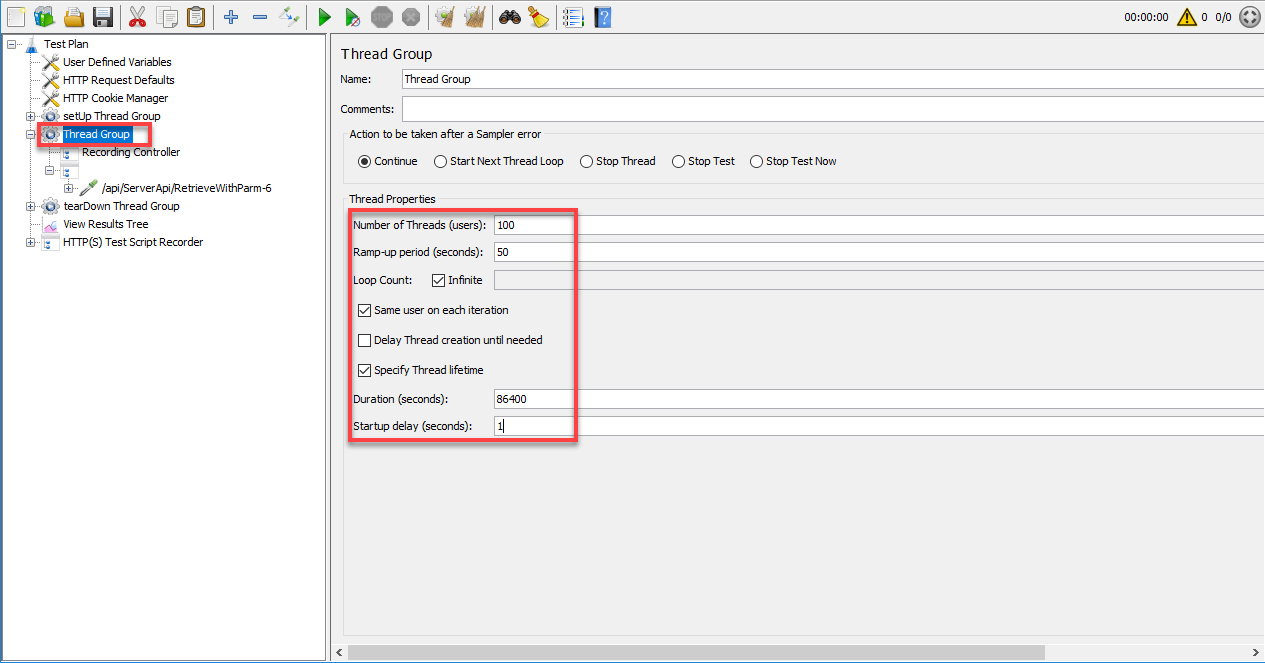This screenshot has width=1265, height=663.
Task: Click the Search binoculars icon
Action: (510, 17)
